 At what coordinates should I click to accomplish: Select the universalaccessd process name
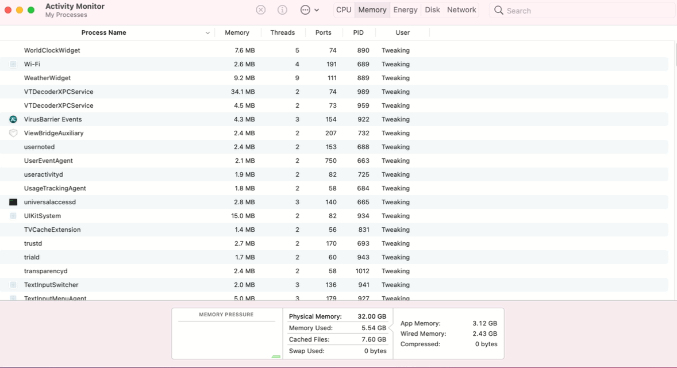coord(50,202)
